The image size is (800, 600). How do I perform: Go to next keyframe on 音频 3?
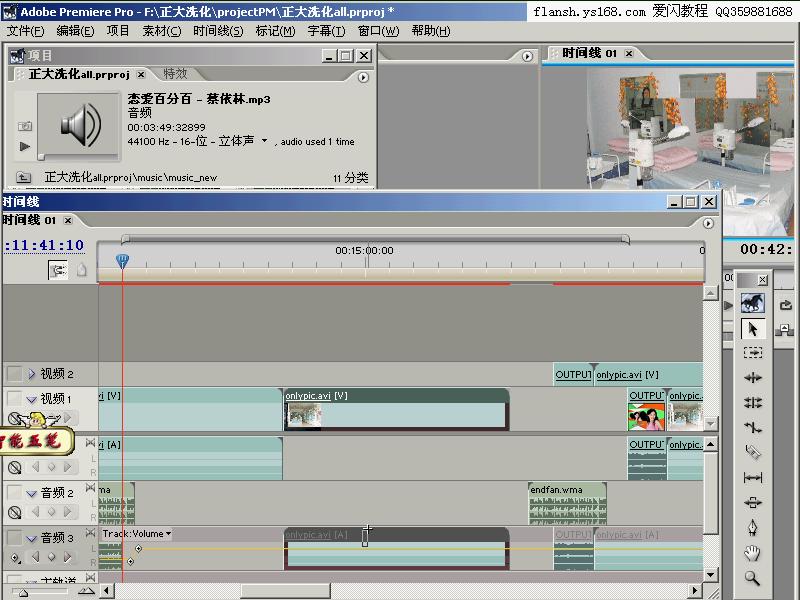coord(67,557)
